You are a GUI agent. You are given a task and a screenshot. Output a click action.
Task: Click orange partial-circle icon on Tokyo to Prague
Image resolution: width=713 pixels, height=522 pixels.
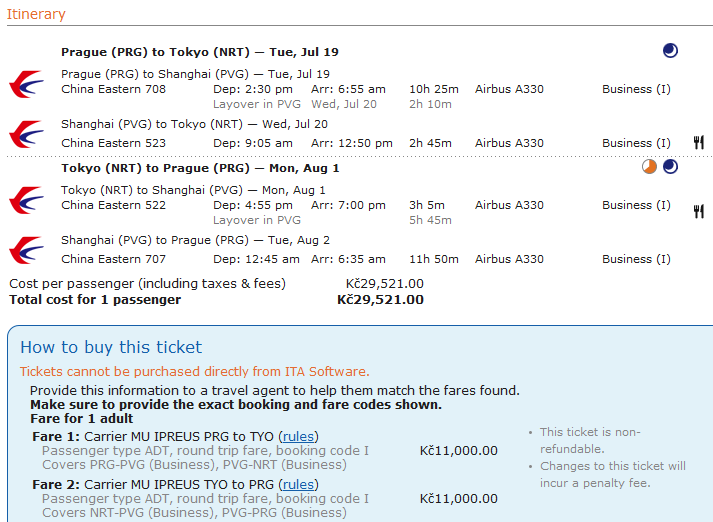pos(649,167)
